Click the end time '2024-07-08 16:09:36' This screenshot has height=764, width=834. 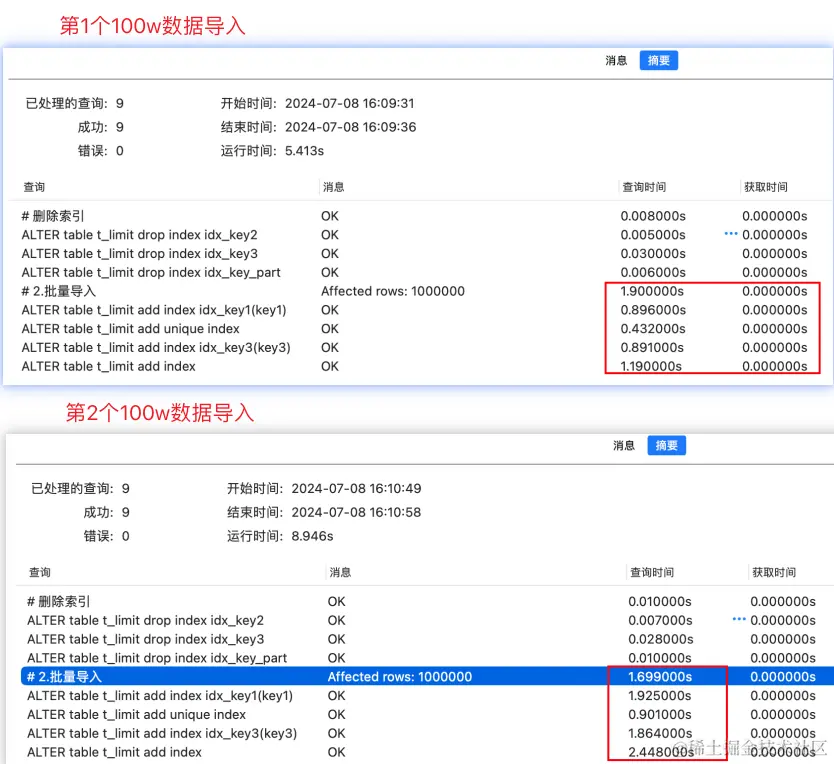pyautogui.click(x=351, y=127)
